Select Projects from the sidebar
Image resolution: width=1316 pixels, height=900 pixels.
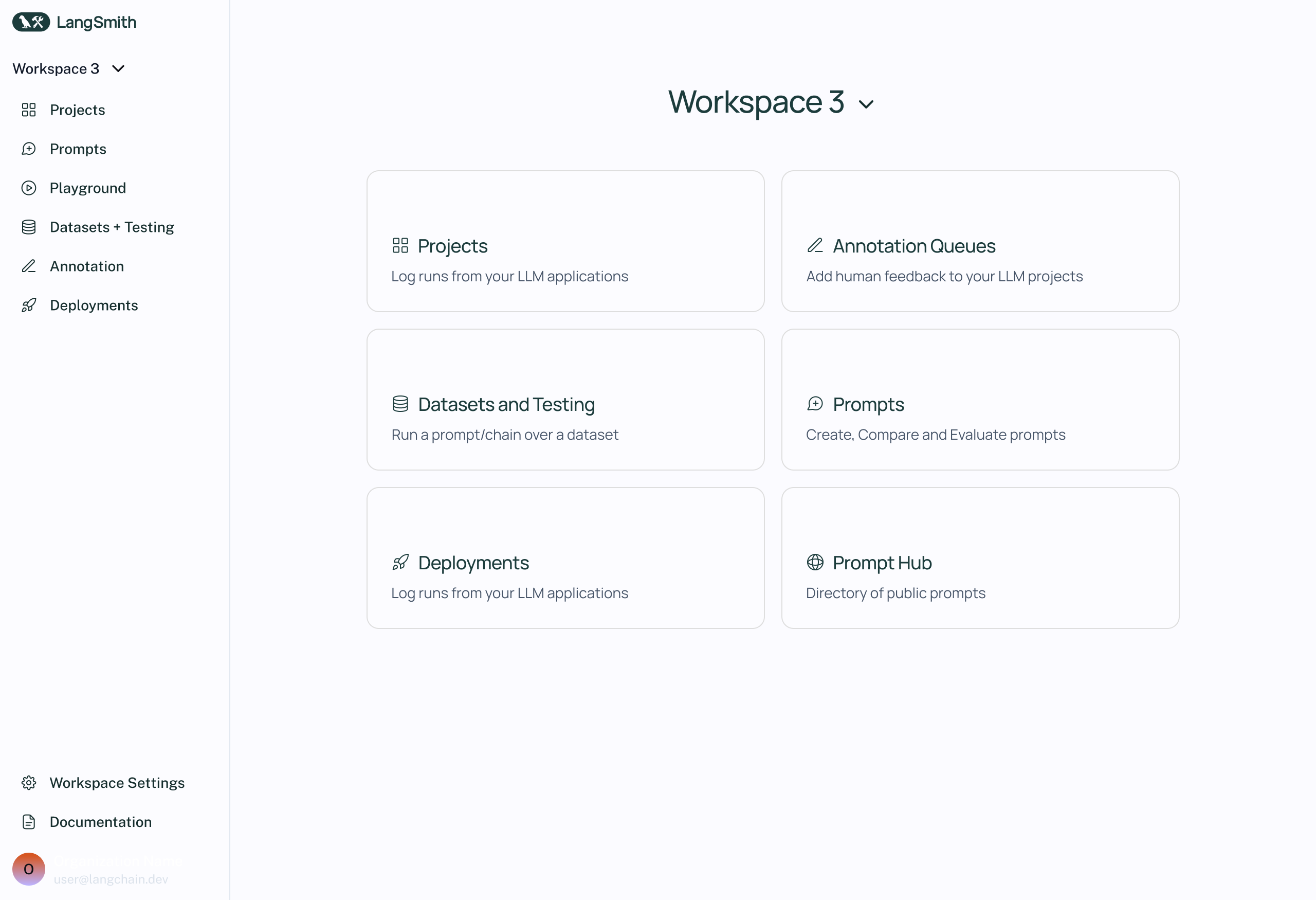click(x=78, y=109)
